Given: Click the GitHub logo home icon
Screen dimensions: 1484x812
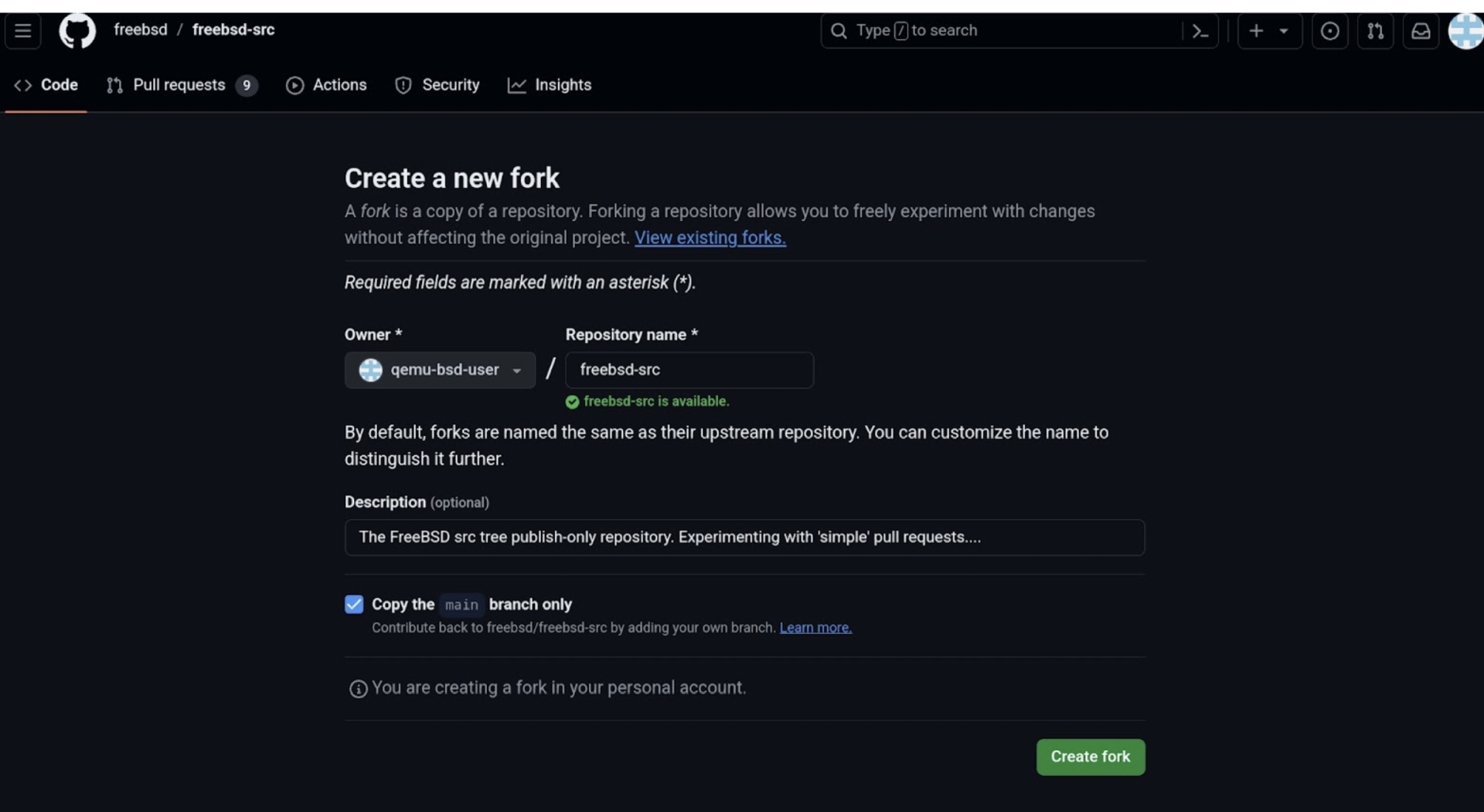Looking at the screenshot, I should coord(77,31).
